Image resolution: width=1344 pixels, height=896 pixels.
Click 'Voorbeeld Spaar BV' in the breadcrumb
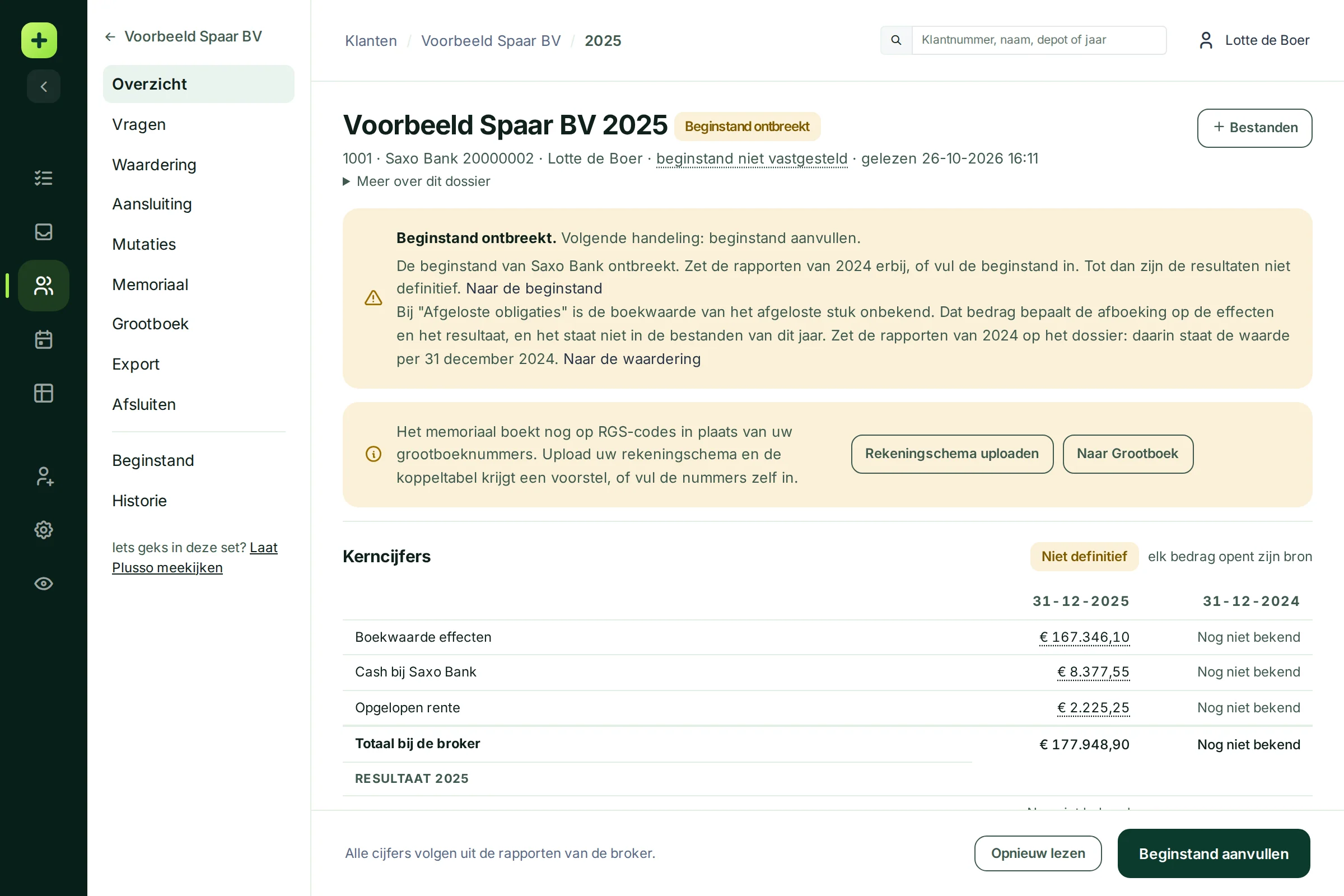coord(491,40)
